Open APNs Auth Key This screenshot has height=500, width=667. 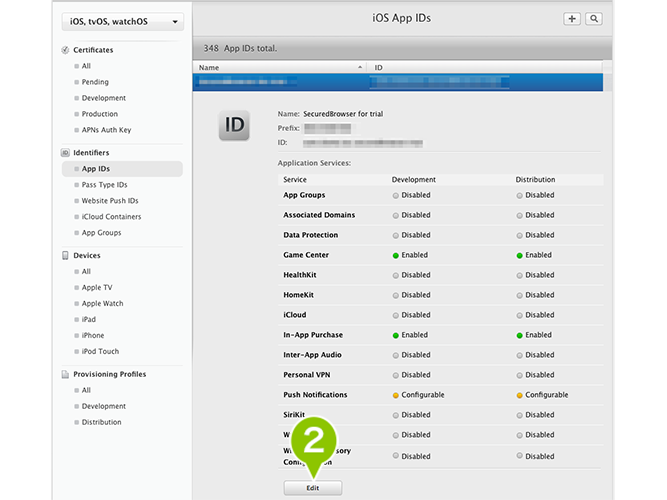pos(106,130)
